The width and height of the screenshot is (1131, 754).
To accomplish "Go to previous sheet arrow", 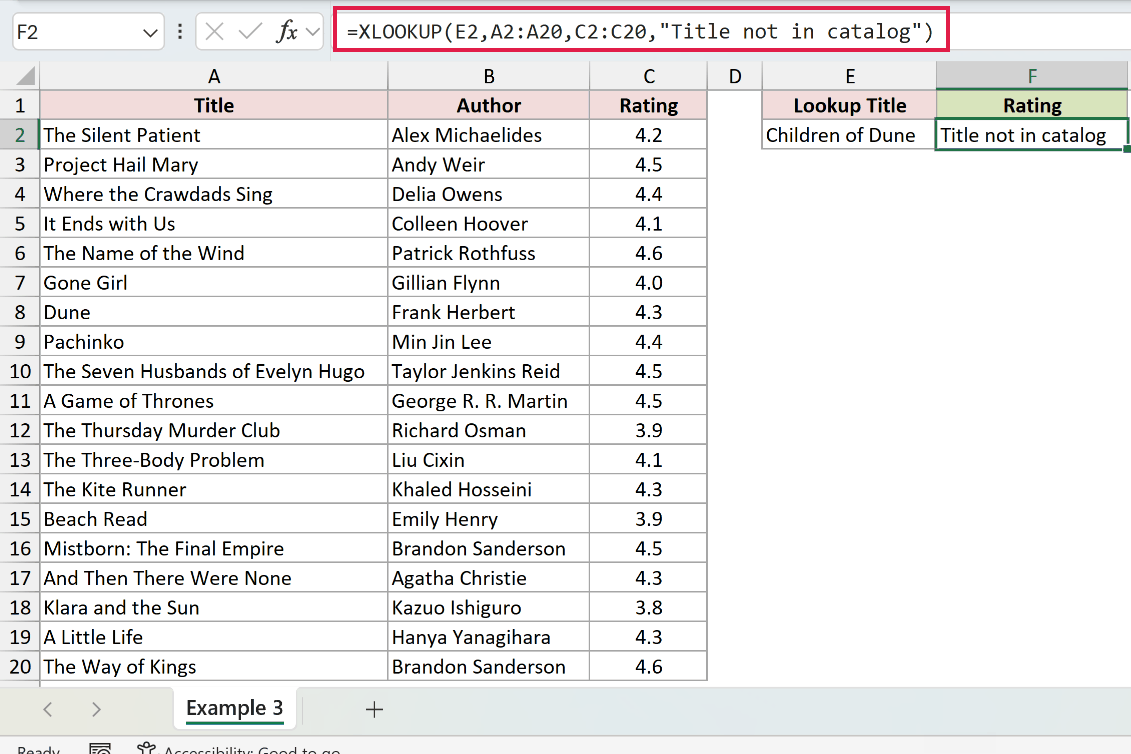I will (x=48, y=709).
